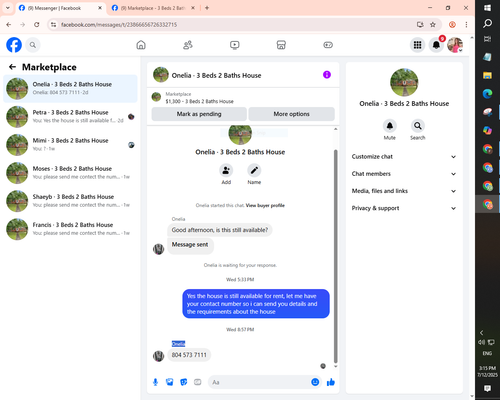
Task: Click the listing thumbnail in right panel
Action: tap(404, 82)
